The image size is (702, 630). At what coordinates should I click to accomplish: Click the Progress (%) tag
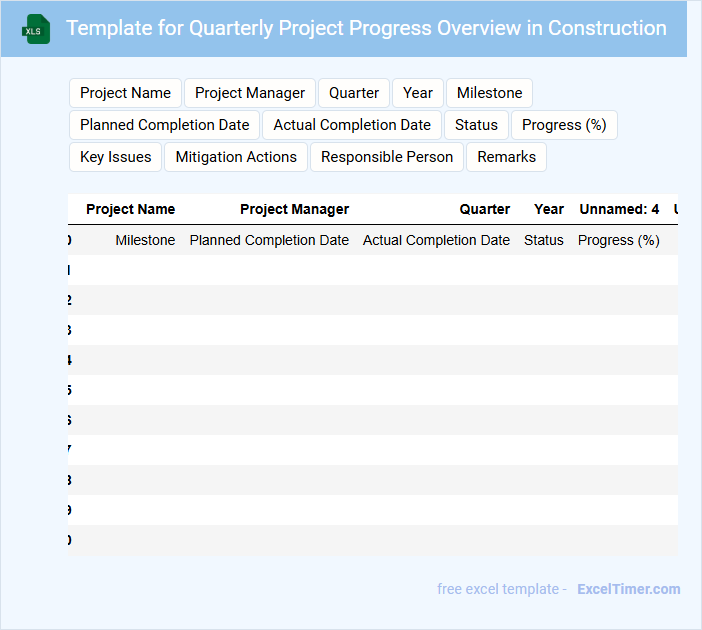564,125
